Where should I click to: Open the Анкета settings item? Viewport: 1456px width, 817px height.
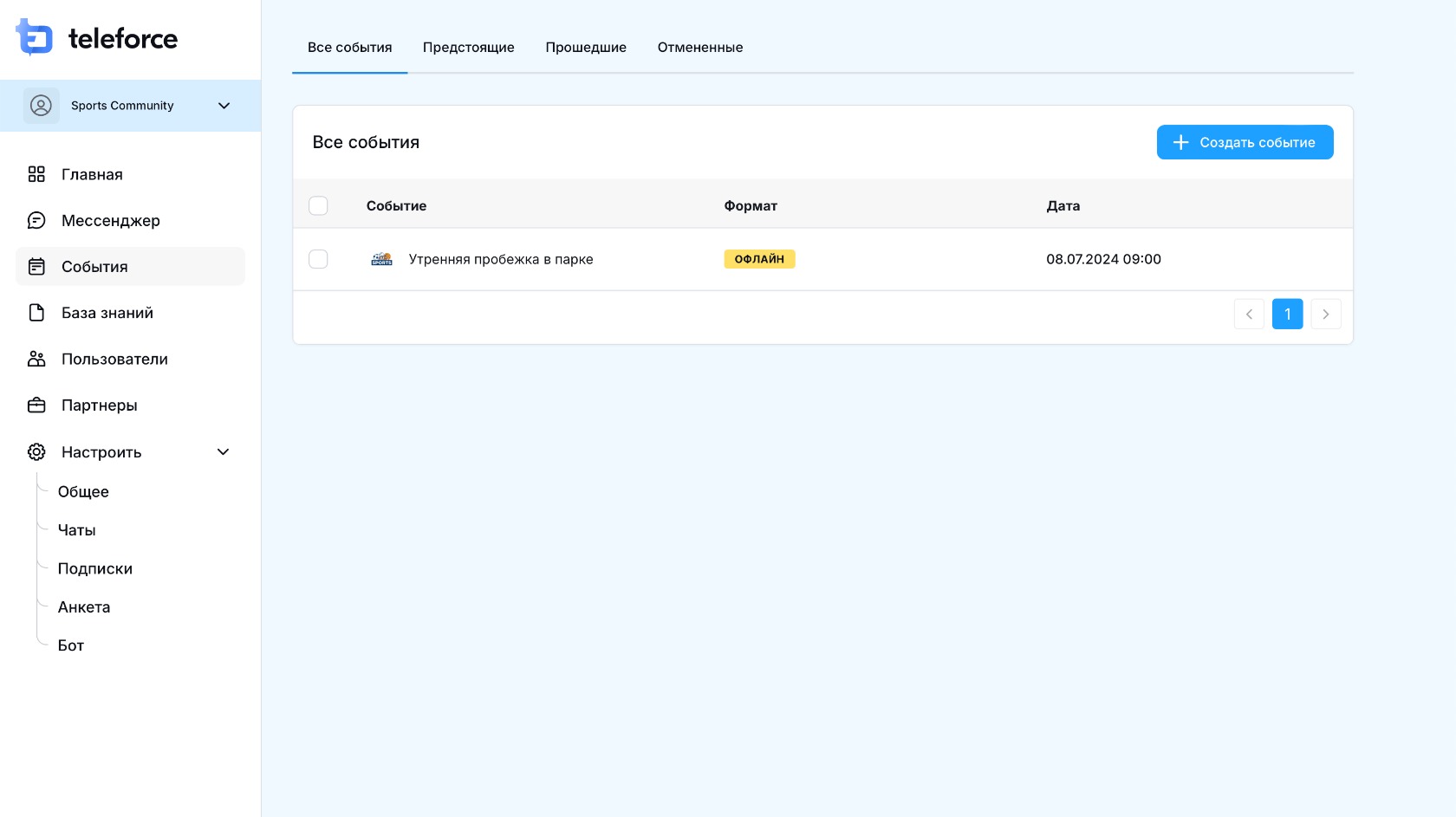pyautogui.click(x=84, y=607)
